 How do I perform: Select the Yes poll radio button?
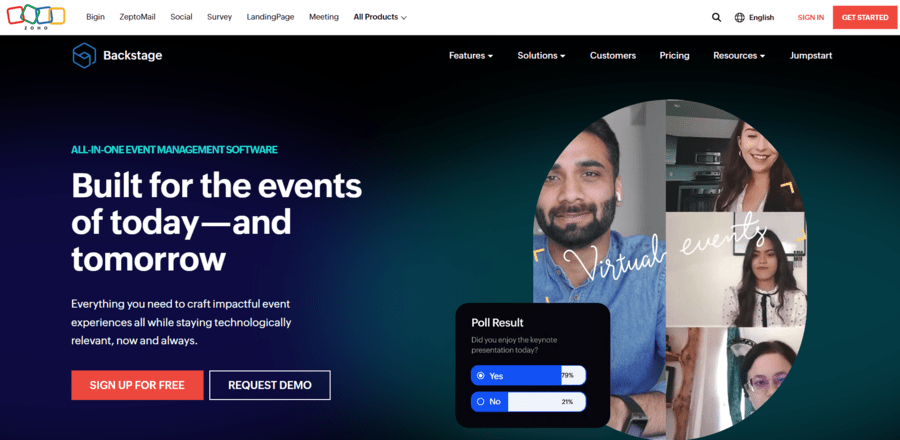pyautogui.click(x=481, y=376)
